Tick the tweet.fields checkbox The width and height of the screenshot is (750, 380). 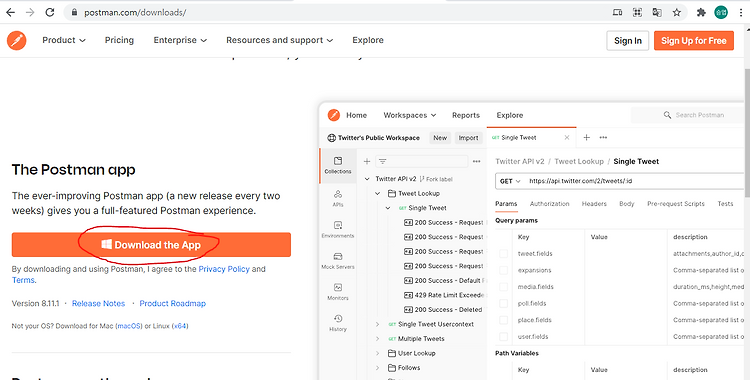(503, 254)
